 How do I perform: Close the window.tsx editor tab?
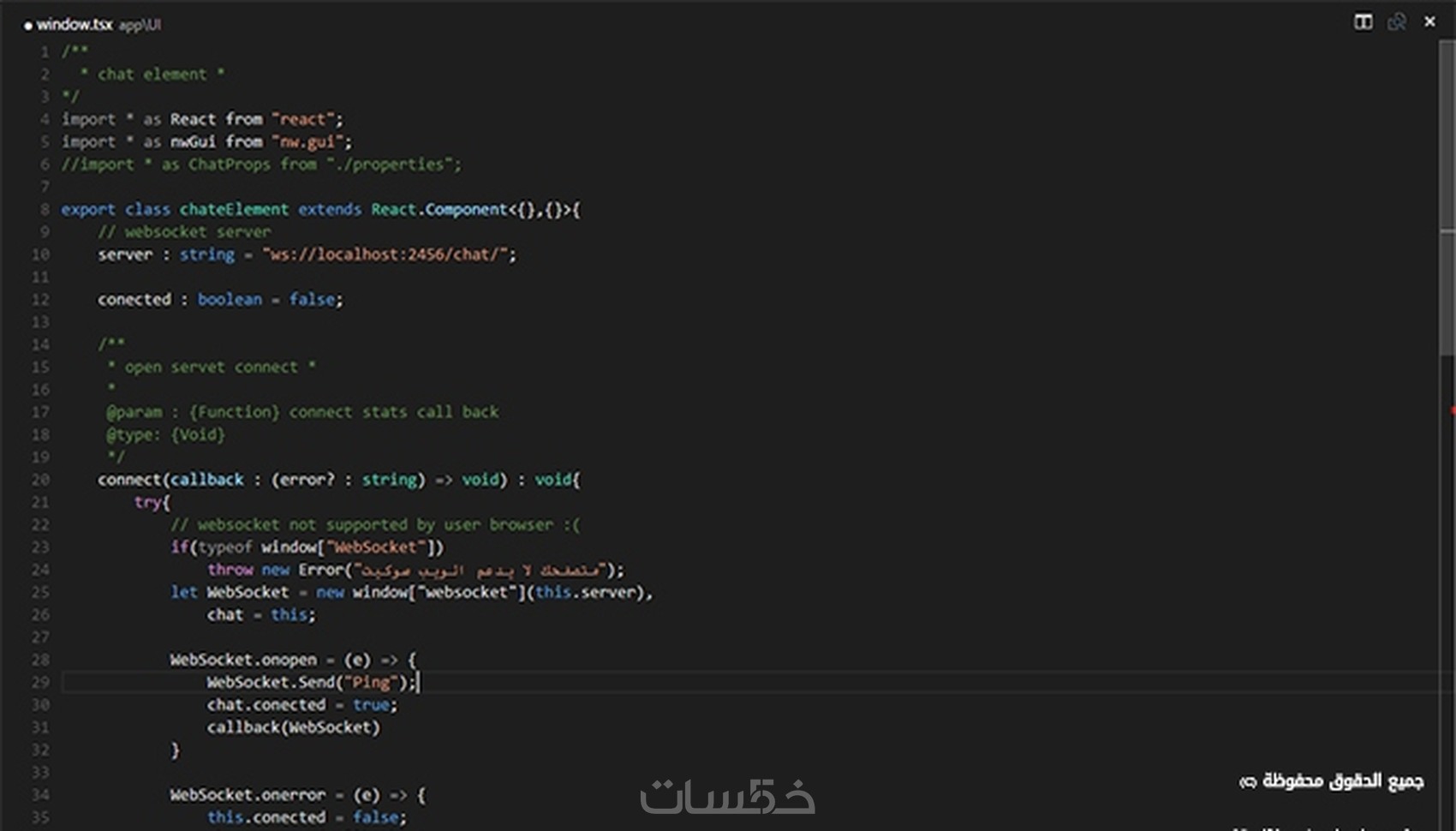[1429, 21]
